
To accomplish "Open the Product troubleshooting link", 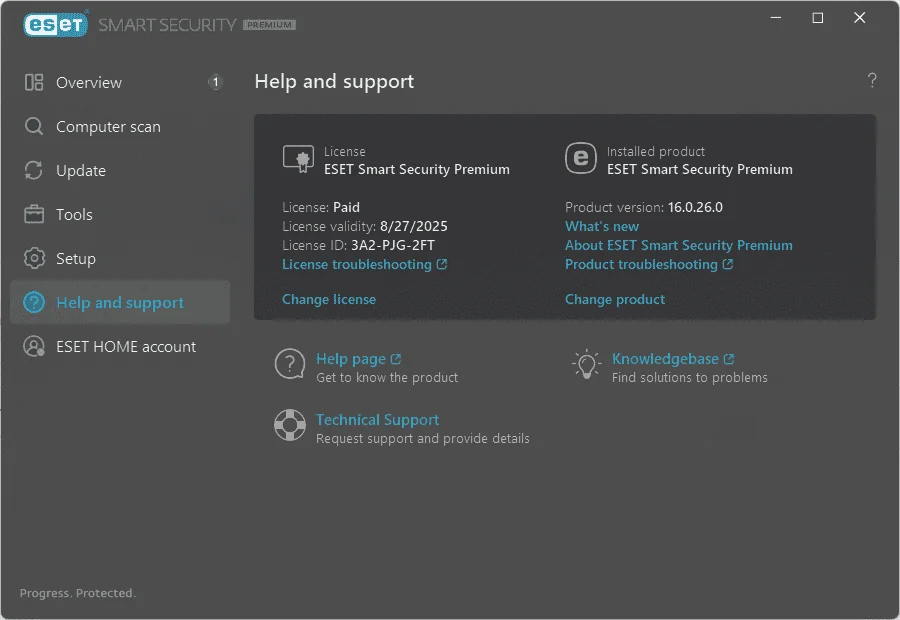I will pyautogui.click(x=641, y=264).
